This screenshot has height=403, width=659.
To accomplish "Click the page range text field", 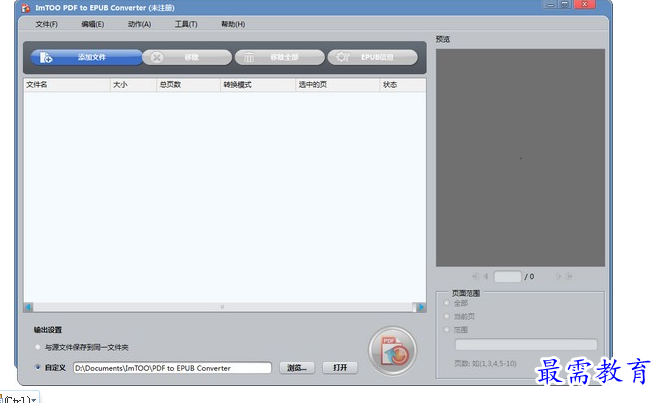I will click(526, 345).
